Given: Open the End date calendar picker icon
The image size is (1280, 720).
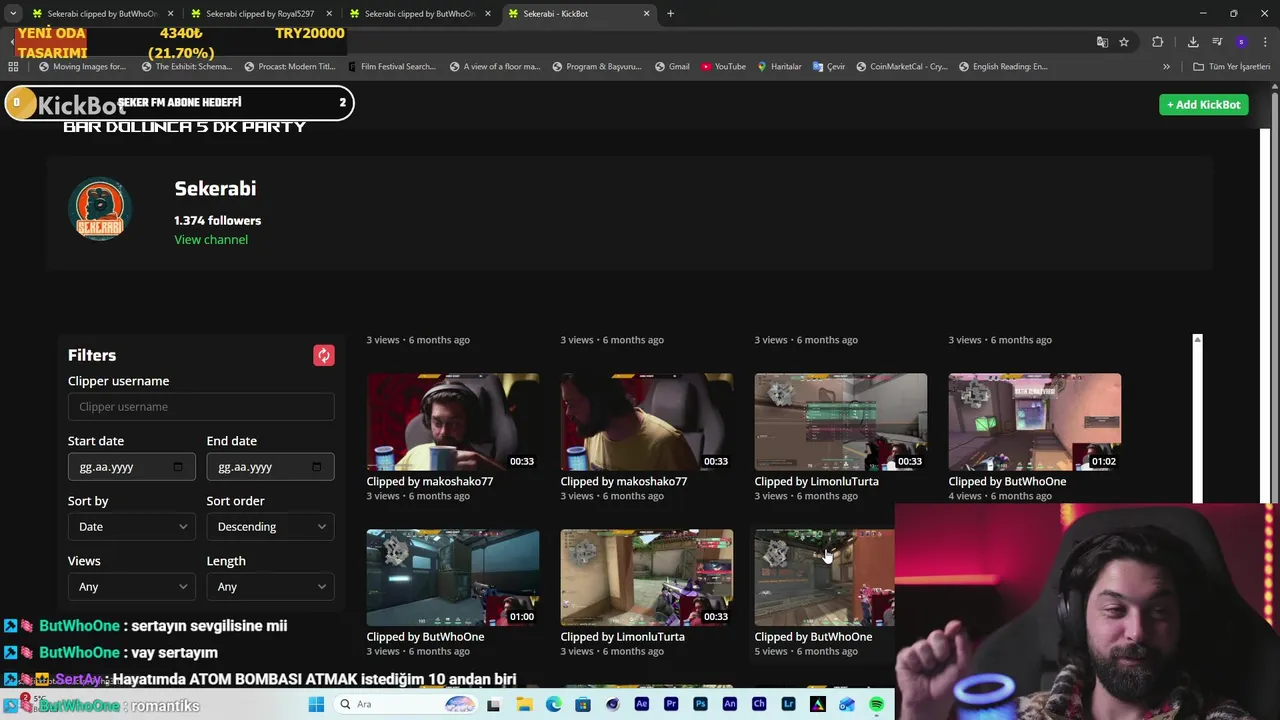Looking at the screenshot, I should point(317,467).
